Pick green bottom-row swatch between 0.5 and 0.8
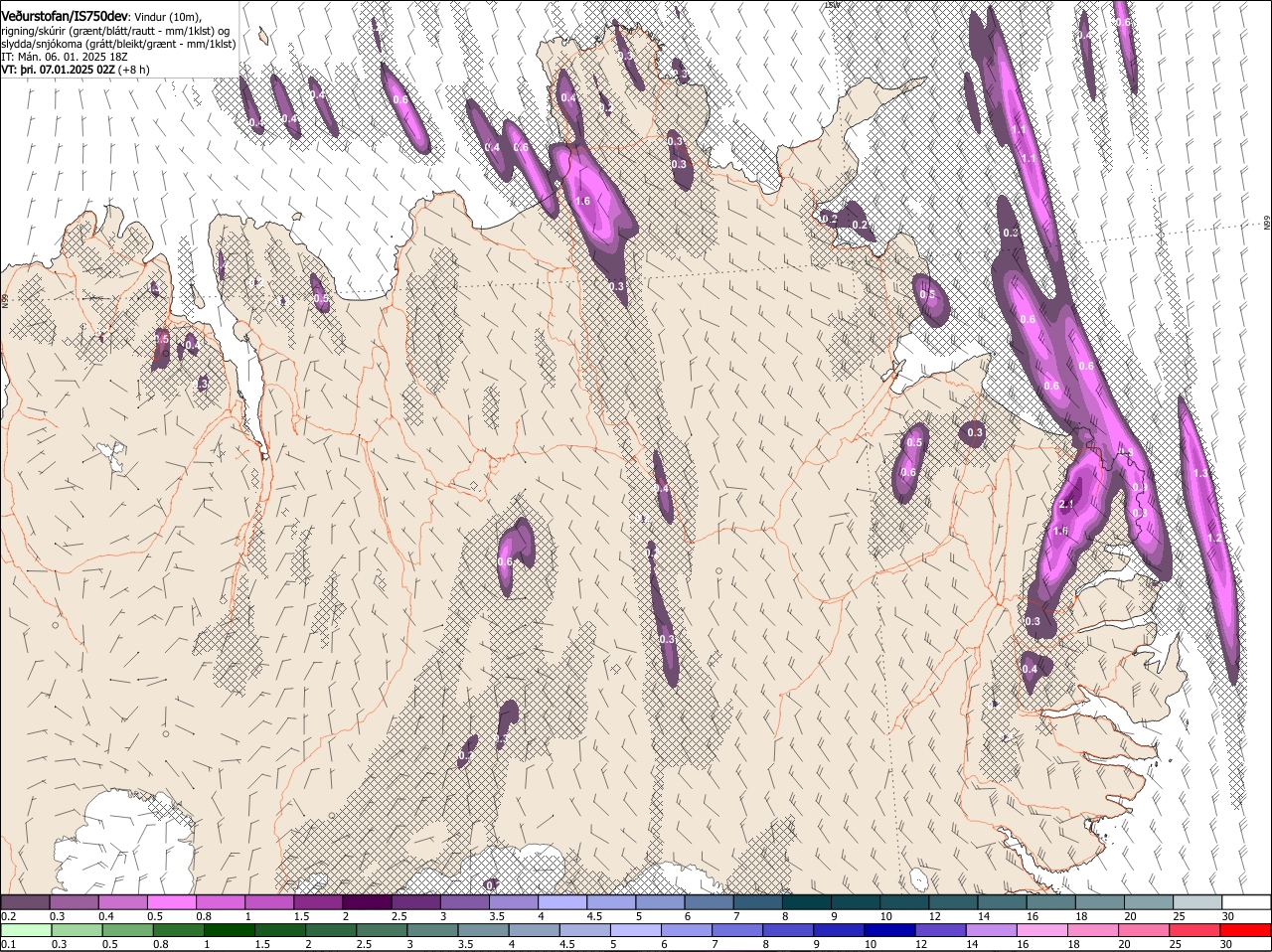Screen dimensions: 1272x952 point(127,930)
